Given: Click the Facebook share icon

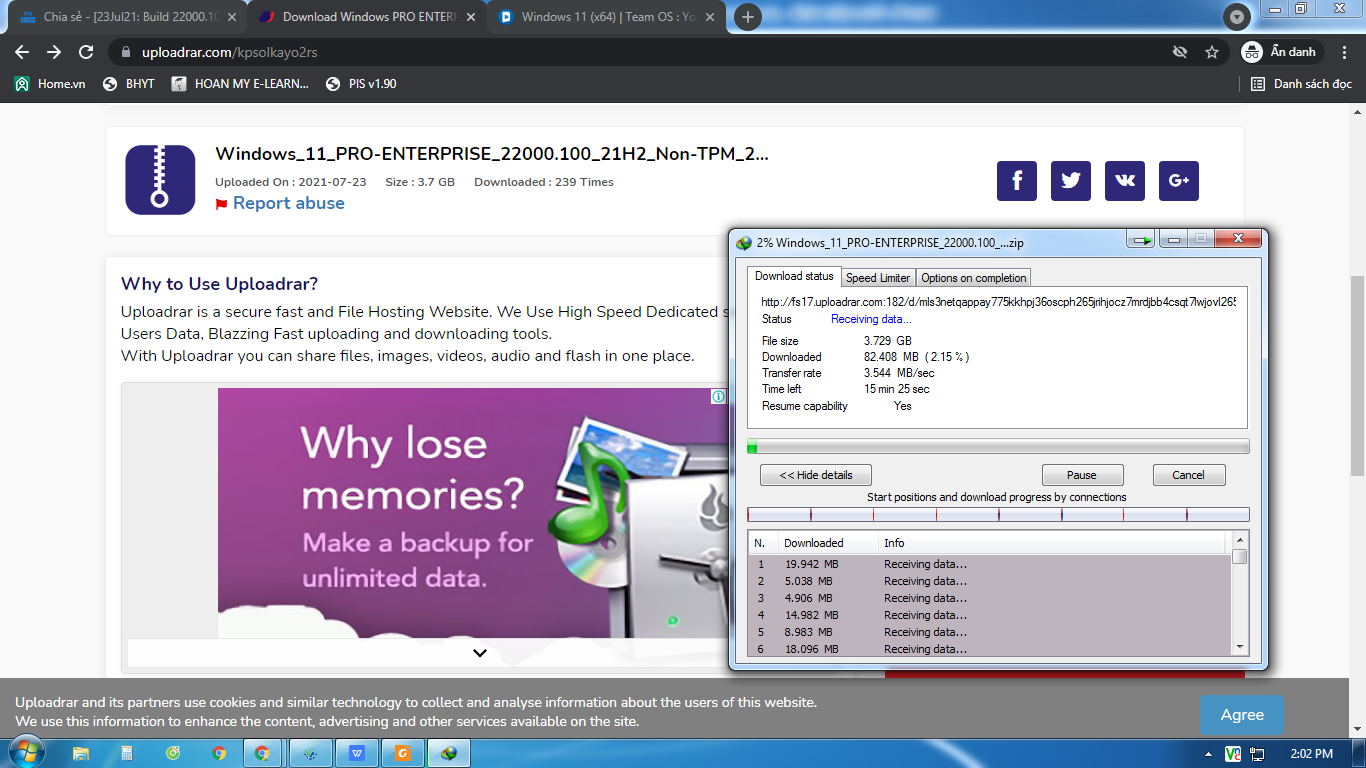Looking at the screenshot, I should point(1017,181).
